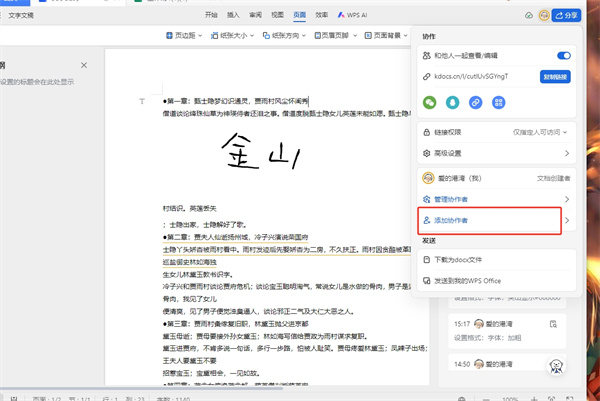Switch to the 插入 tab
The image size is (600, 401).
click(233, 15)
